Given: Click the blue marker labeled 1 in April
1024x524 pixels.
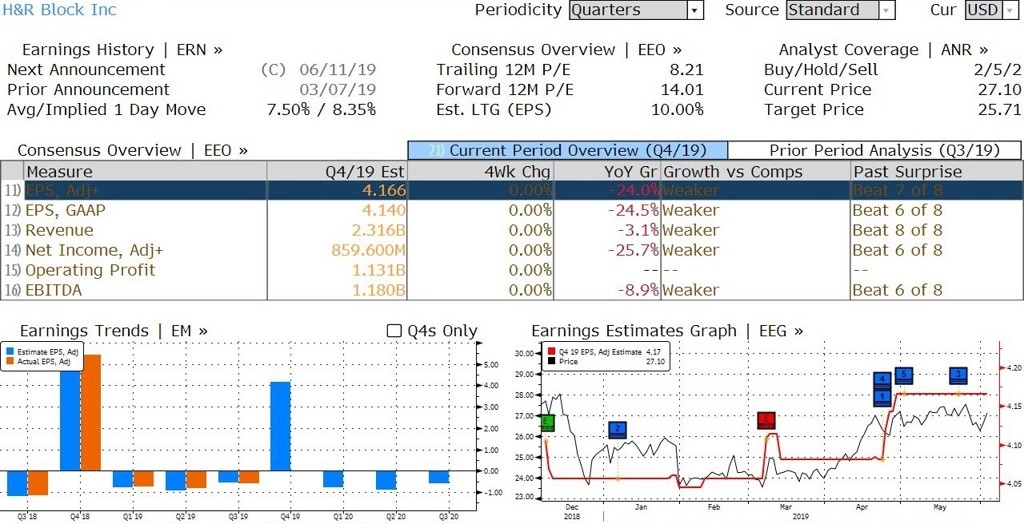Looking at the screenshot, I should [x=882, y=397].
